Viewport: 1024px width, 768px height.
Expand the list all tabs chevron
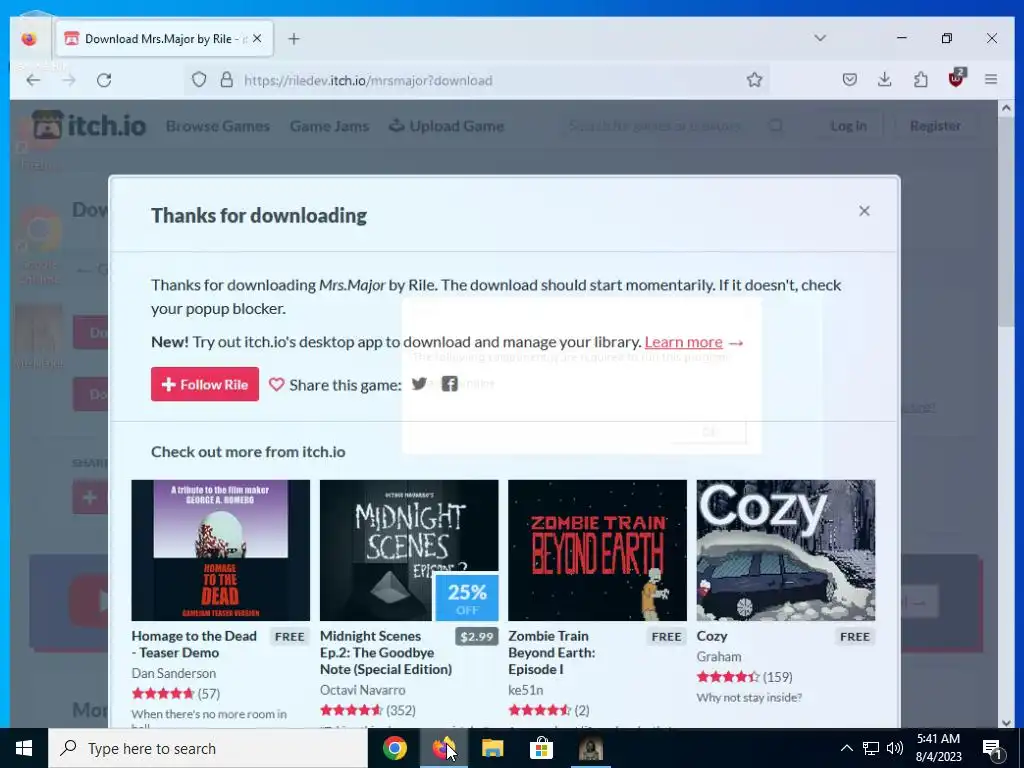pos(820,38)
